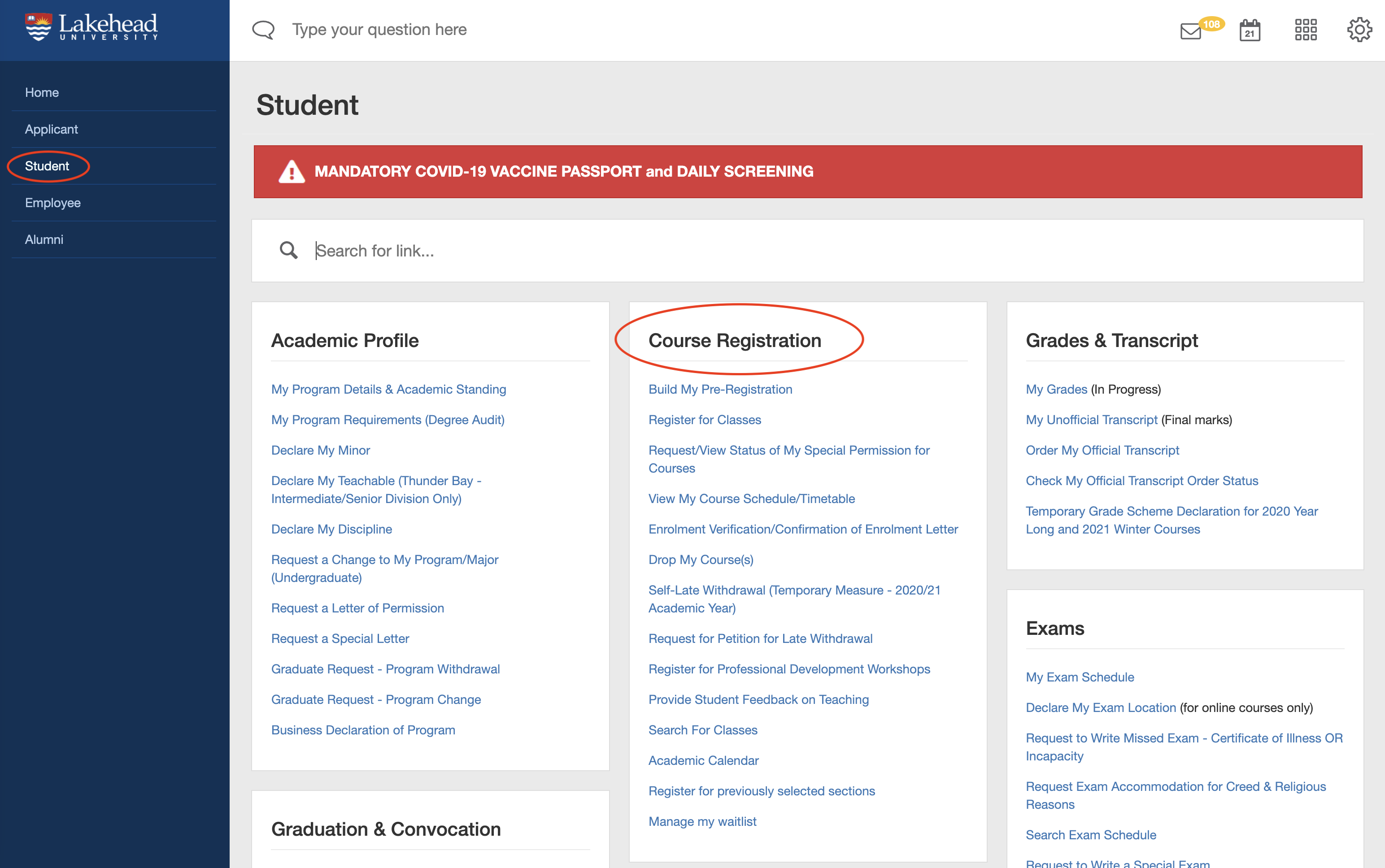Go to the Alumni sidebar section
Screen dimensions: 1385x868
44,239
